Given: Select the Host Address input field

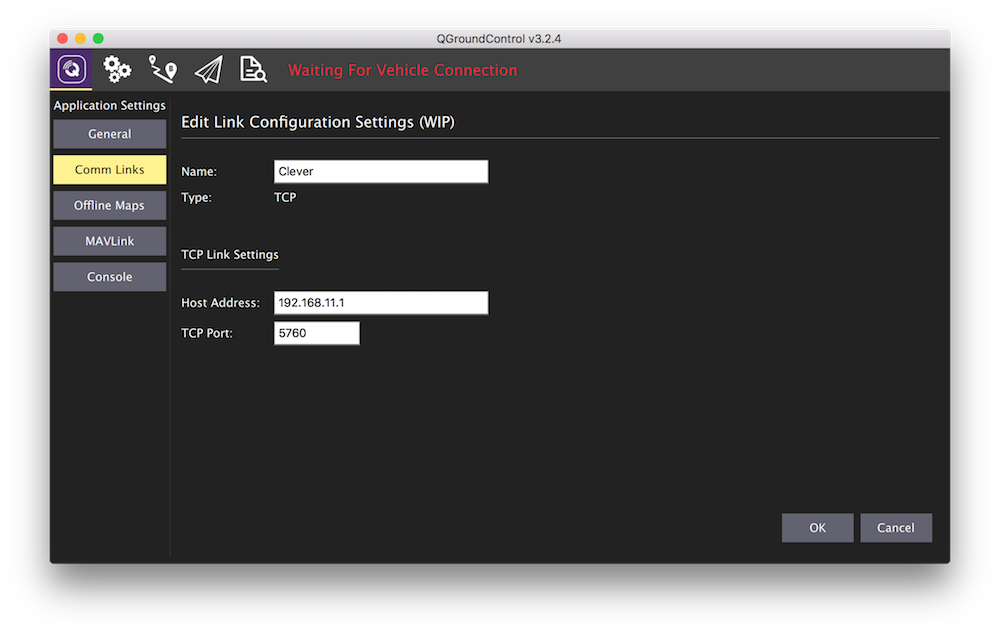Looking at the screenshot, I should pyautogui.click(x=380, y=302).
